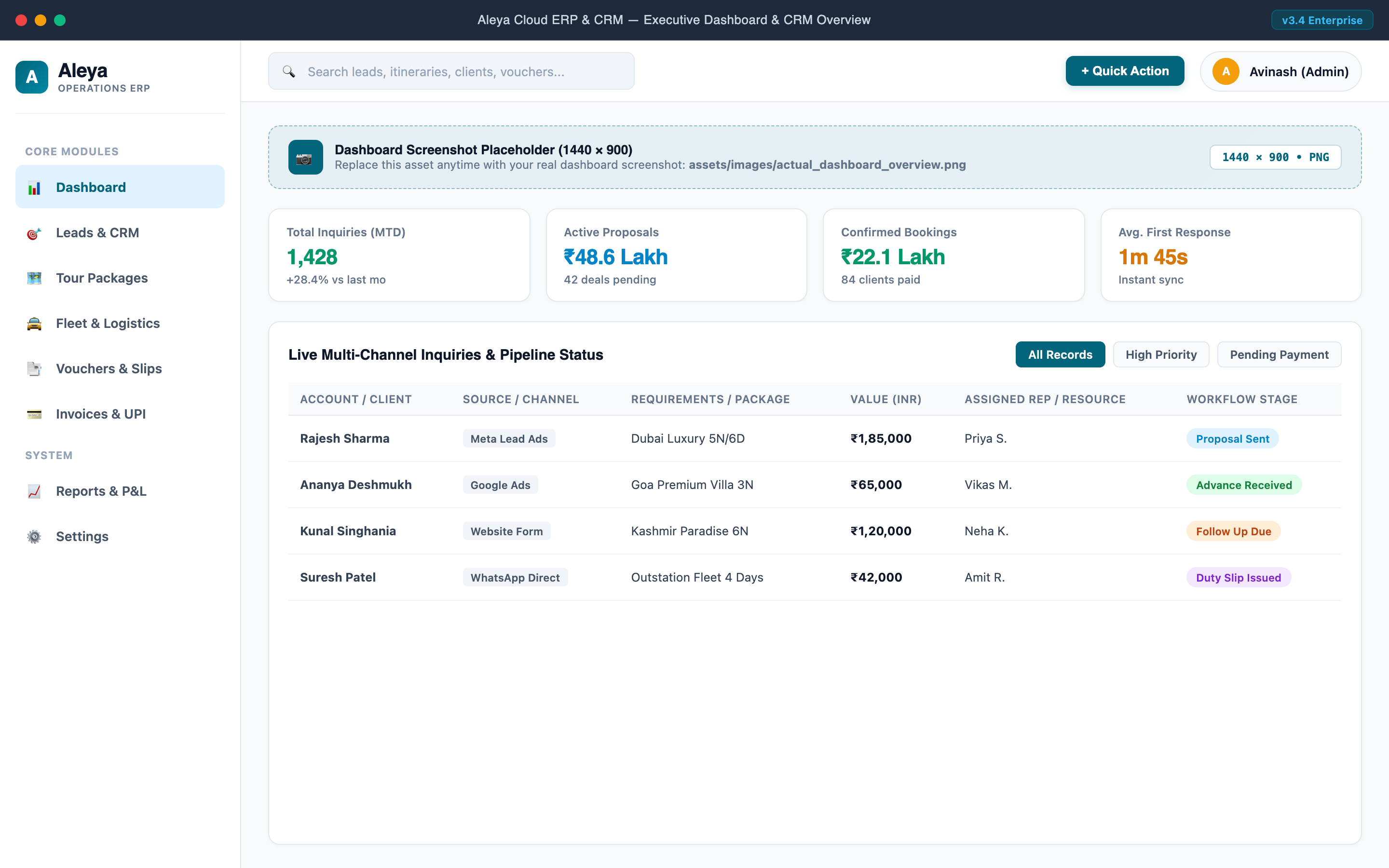Select Ananya Deshmukh client name
The height and width of the screenshot is (868, 1389).
[x=356, y=485]
